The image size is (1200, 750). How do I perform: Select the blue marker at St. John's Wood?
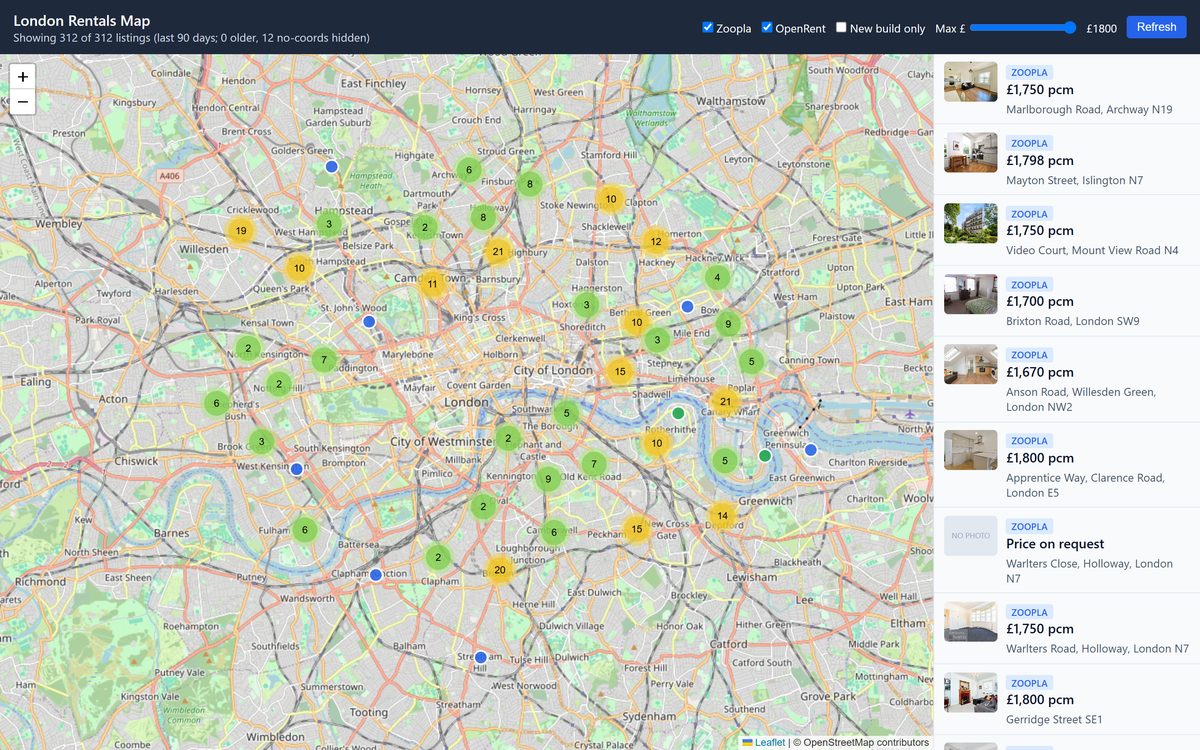[369, 322]
